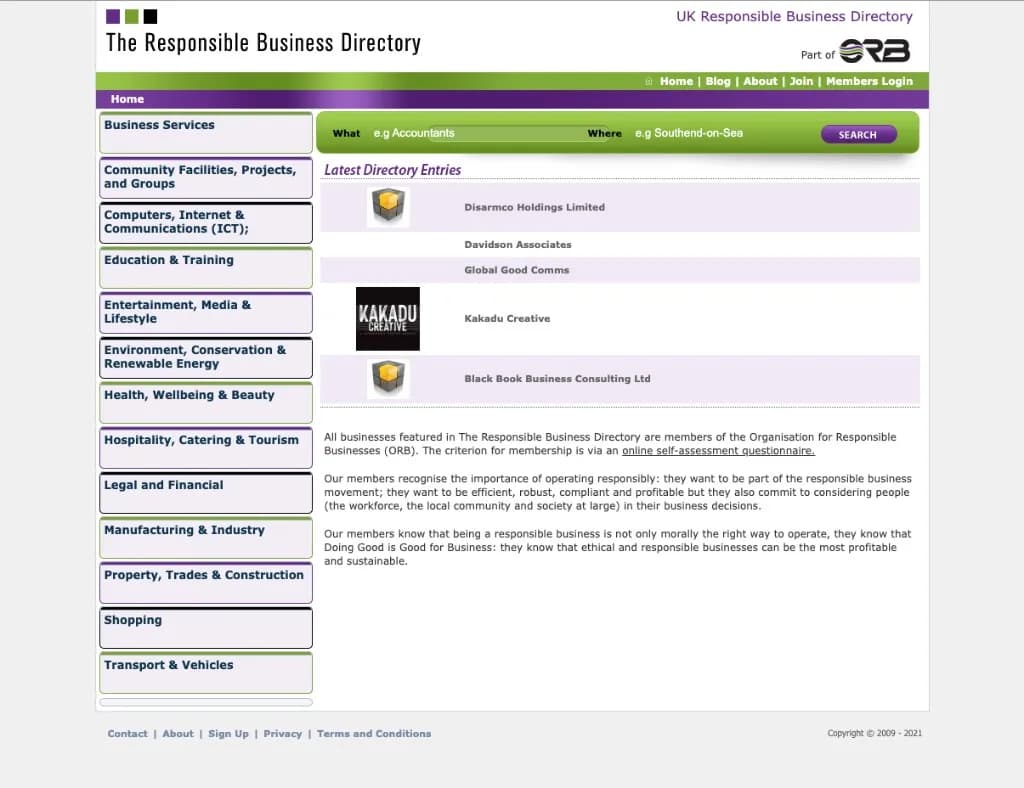Open Terms and Conditions in footer
Screen dimensions: 1024x788
[374, 734]
